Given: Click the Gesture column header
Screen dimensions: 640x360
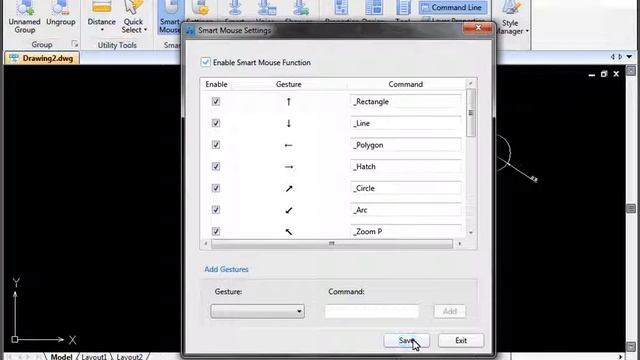Looking at the screenshot, I should [x=289, y=84].
